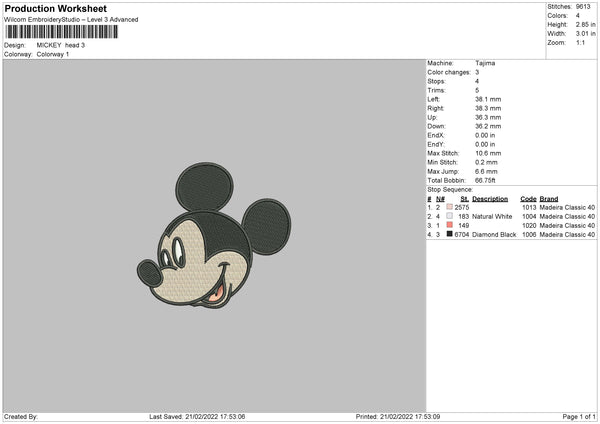This screenshot has width=600, height=424.
Task: Select the Diamond Black color swatch
Action: coord(450,234)
